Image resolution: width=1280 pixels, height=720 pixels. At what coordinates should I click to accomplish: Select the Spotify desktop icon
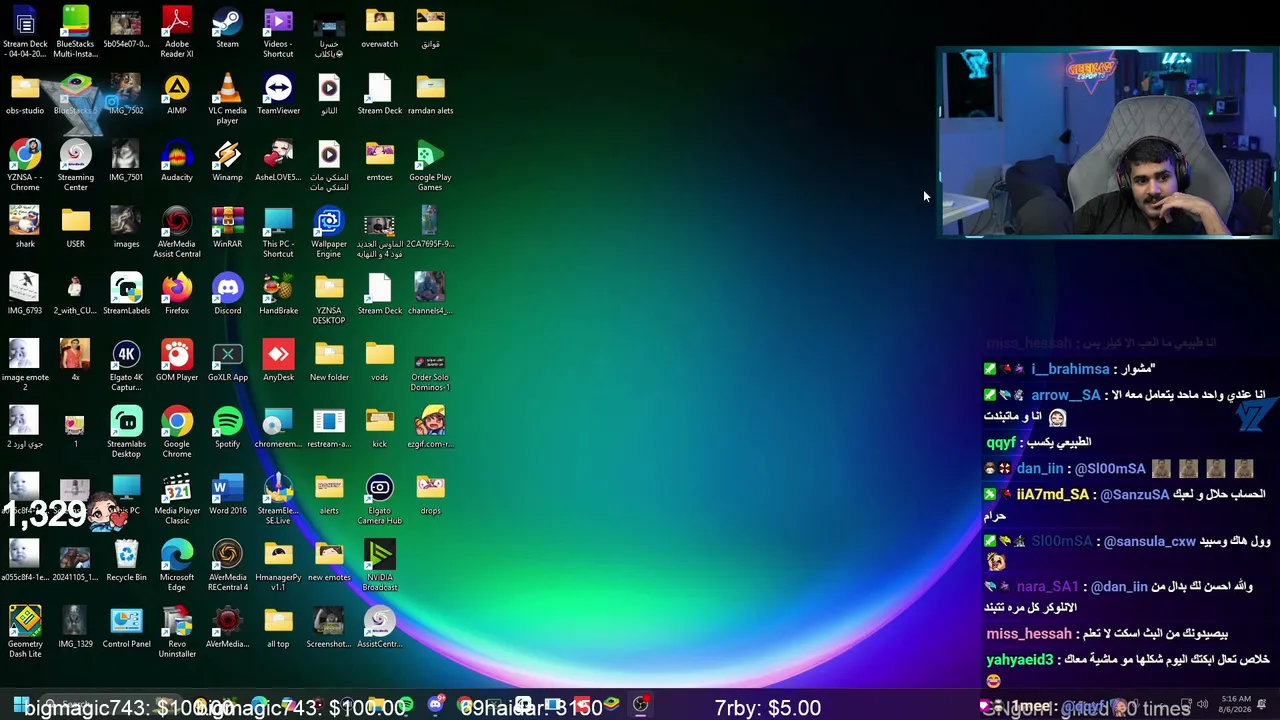click(227, 427)
